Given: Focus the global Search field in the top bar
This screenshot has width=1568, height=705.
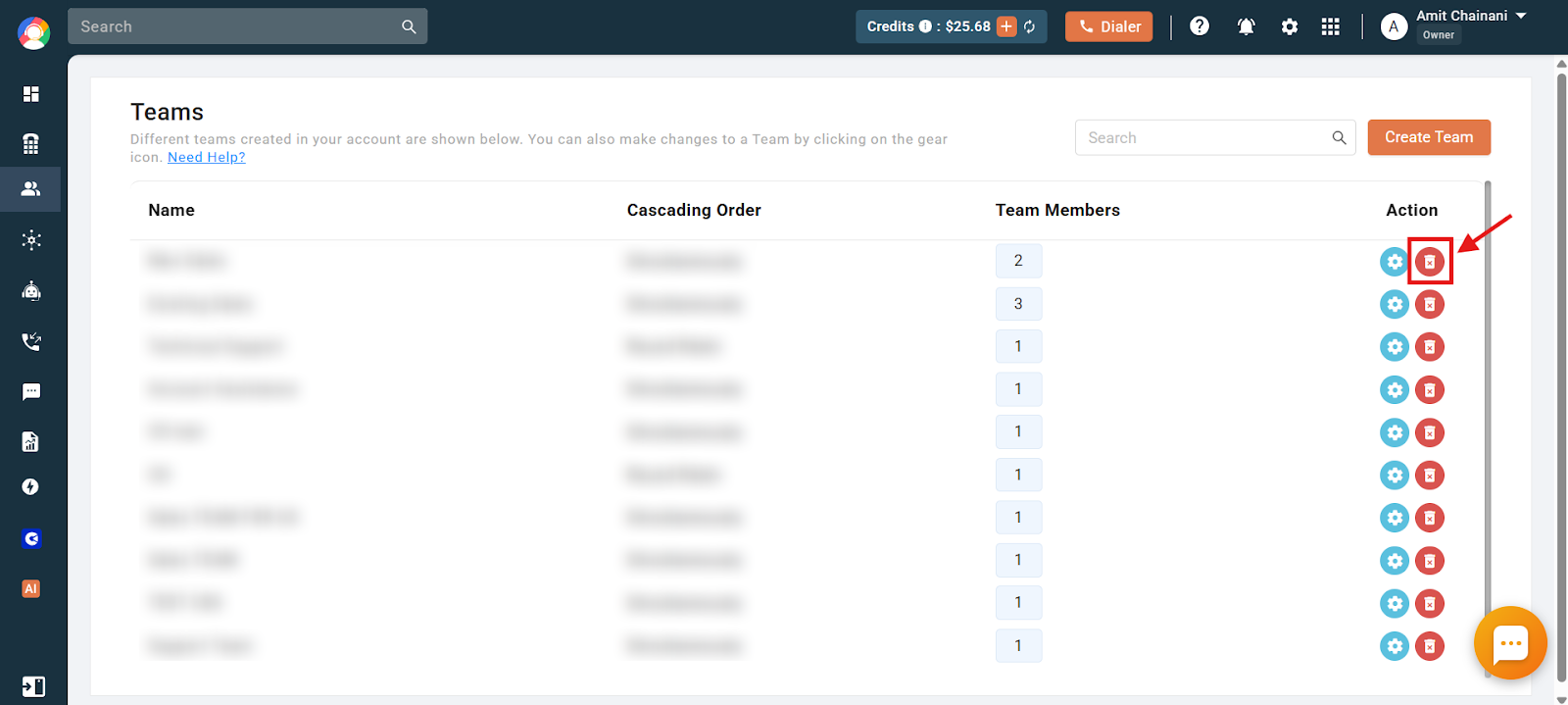Looking at the screenshot, I should point(247,26).
